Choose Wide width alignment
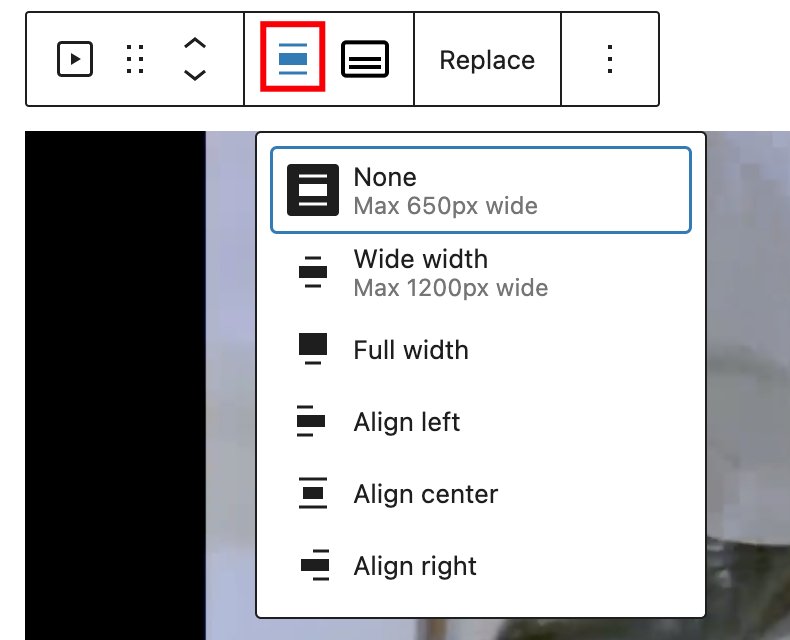 click(481, 273)
